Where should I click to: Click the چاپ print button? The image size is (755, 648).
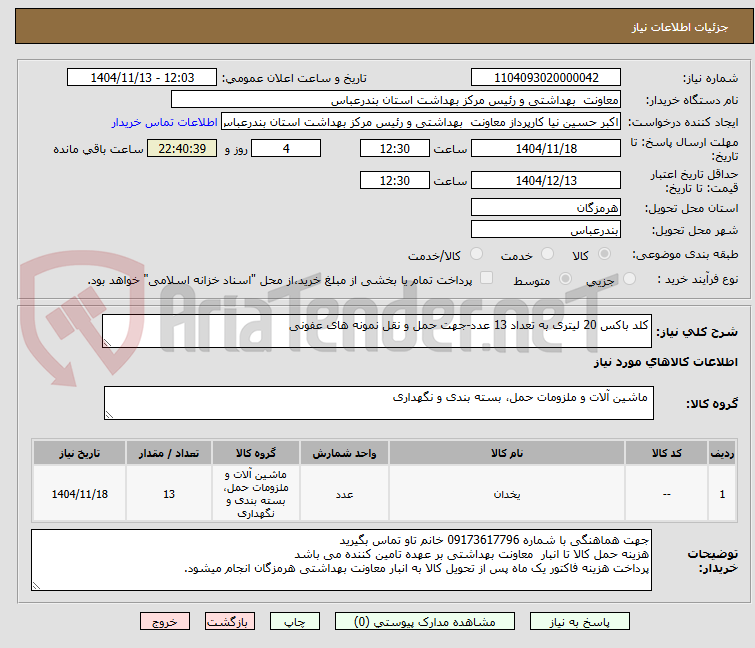tap(295, 622)
